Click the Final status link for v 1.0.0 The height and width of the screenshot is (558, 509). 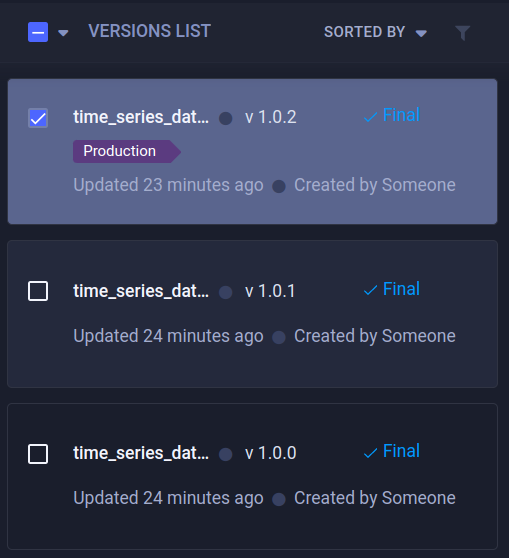(401, 451)
